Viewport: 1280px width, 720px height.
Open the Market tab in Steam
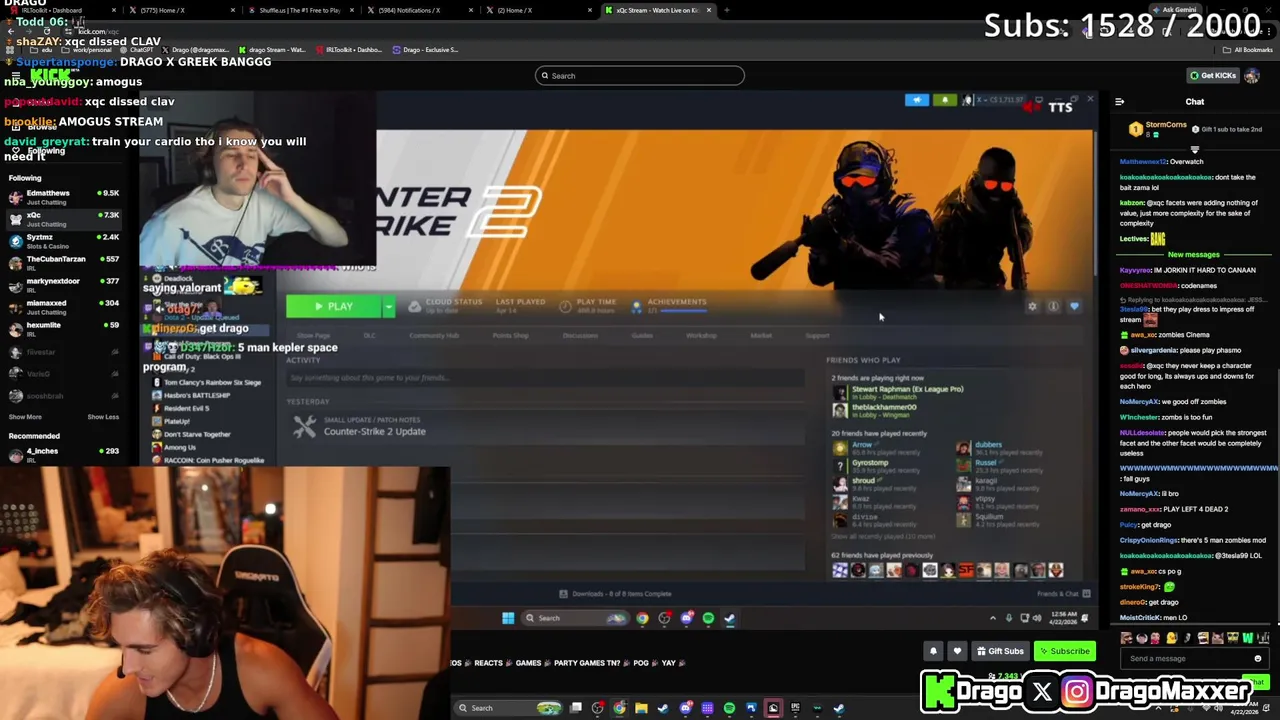[761, 336]
